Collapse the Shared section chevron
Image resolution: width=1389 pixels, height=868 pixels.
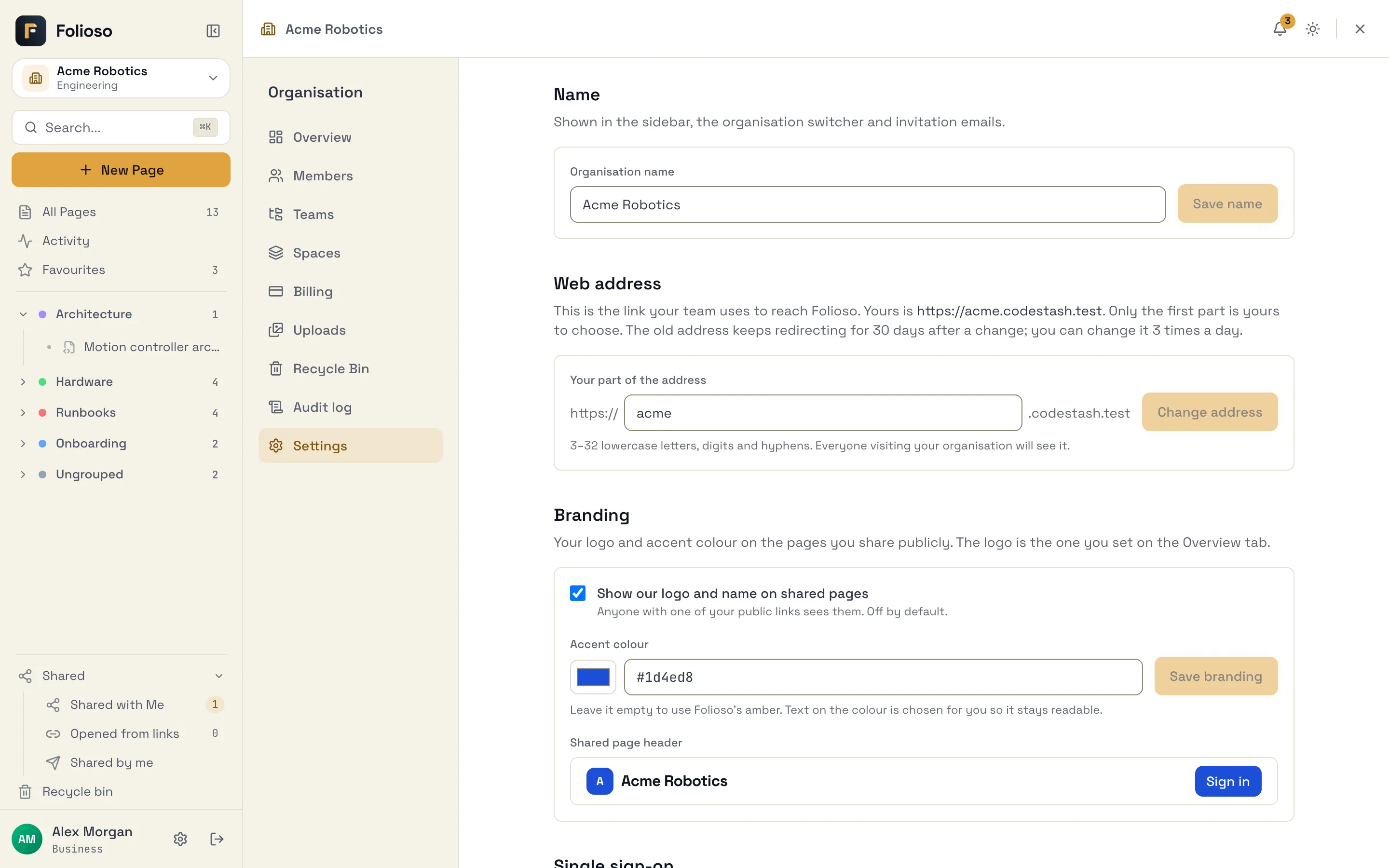pyautogui.click(x=218, y=676)
